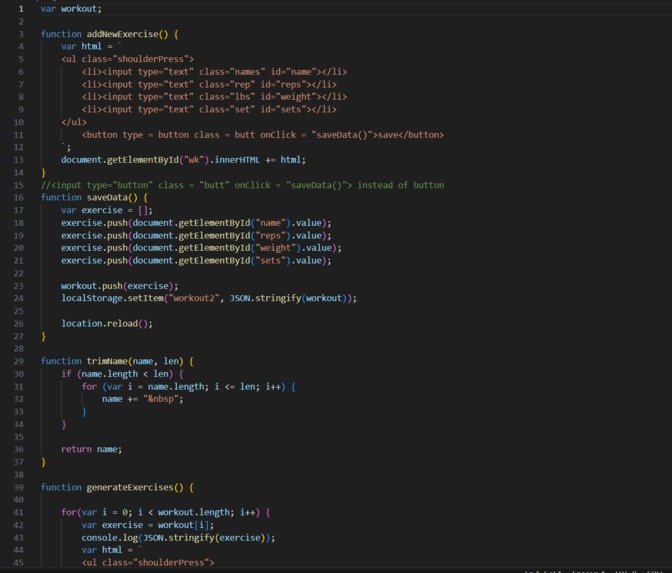
Task: Click the localStorage.setItem line of code
Action: pos(209,298)
